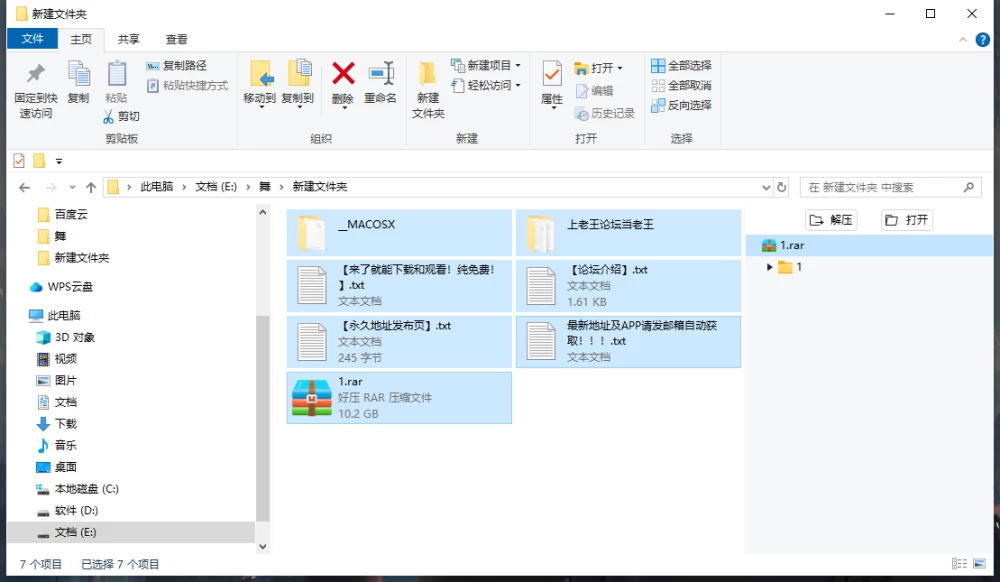Open the View ribbon tab
This screenshot has height=582, width=1000.
[177, 40]
